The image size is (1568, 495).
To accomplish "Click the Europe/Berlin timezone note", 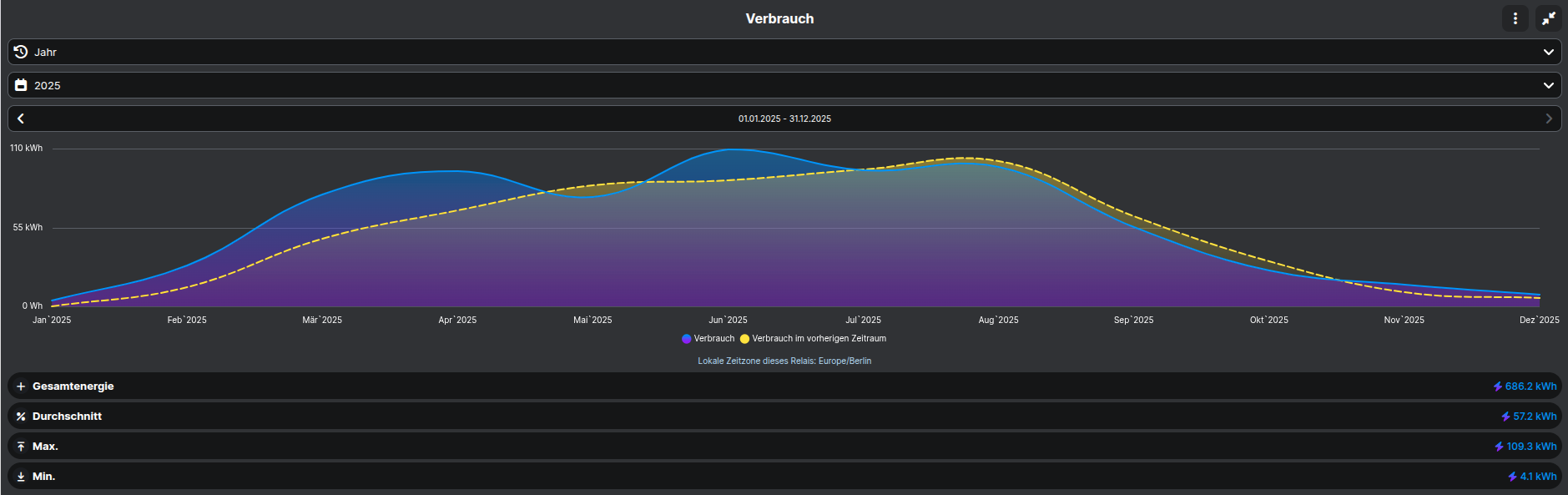I will (x=784, y=361).
